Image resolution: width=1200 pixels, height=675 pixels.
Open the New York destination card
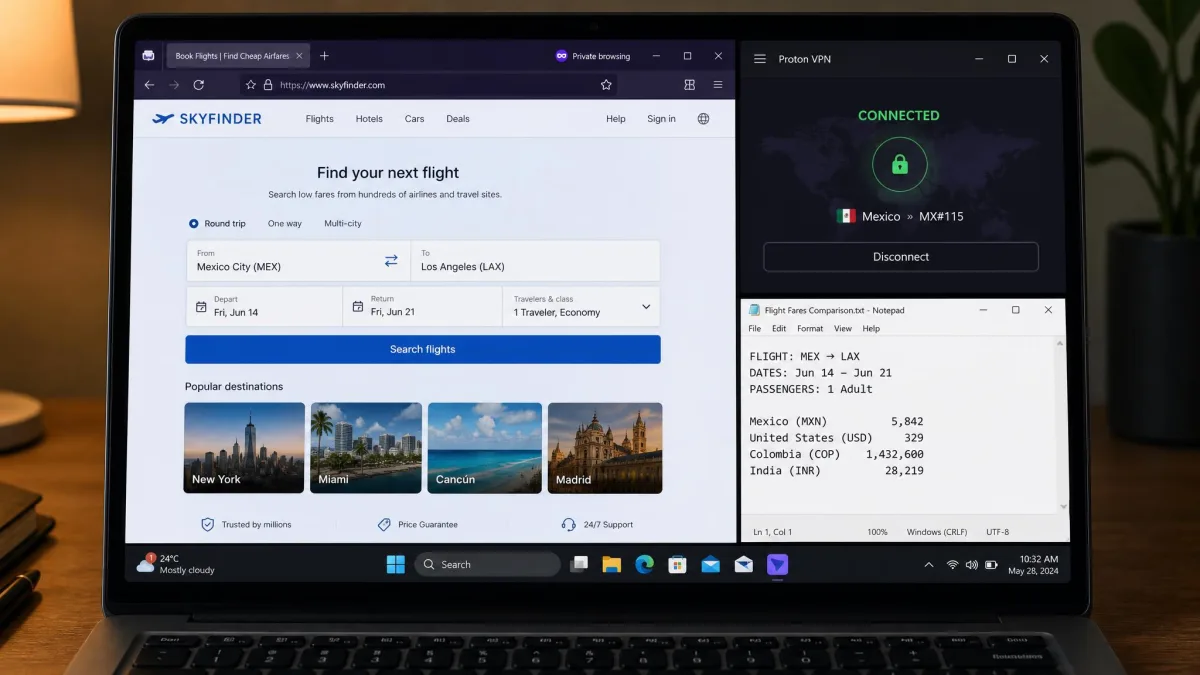[x=244, y=448]
